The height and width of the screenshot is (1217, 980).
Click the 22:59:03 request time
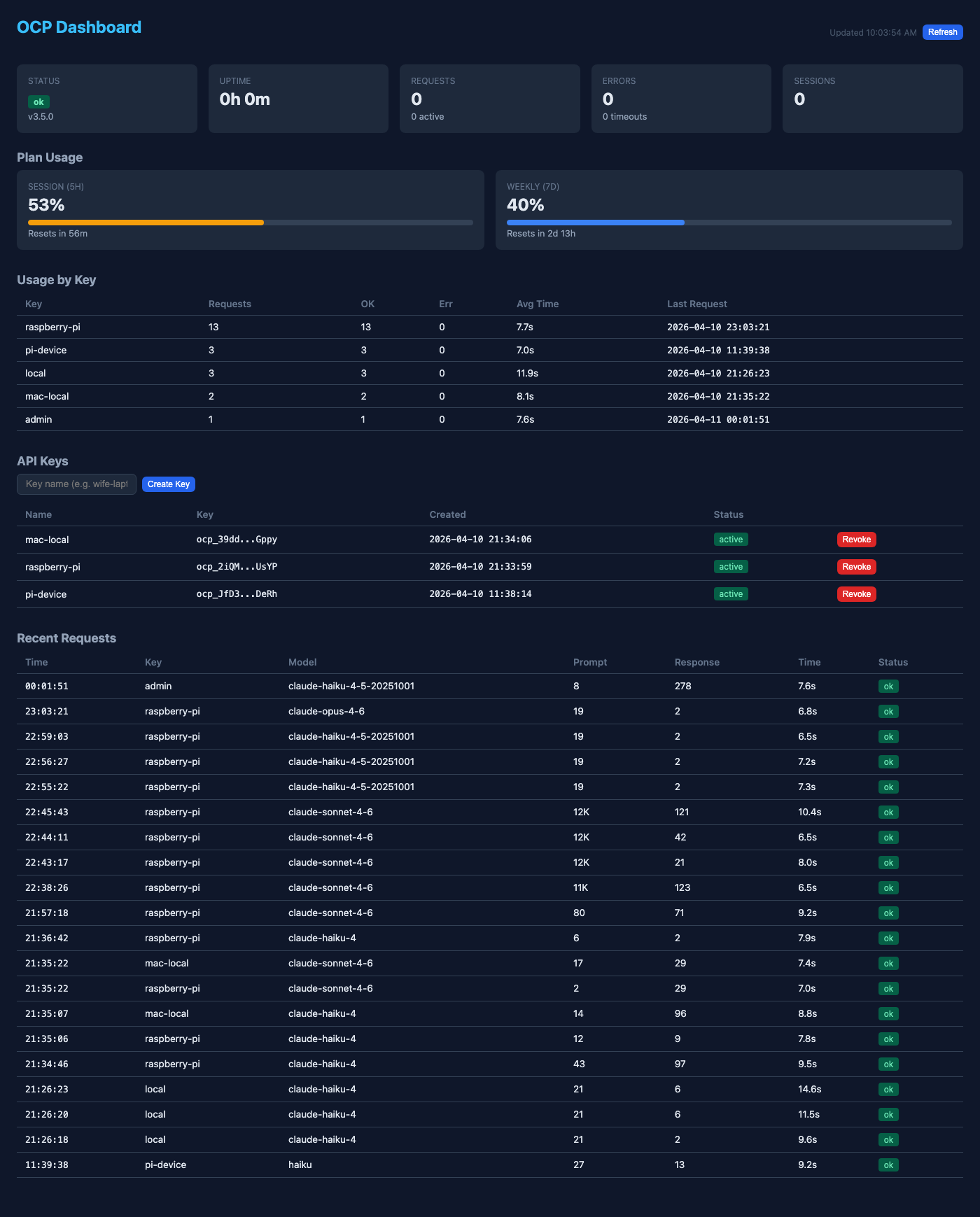coord(47,737)
